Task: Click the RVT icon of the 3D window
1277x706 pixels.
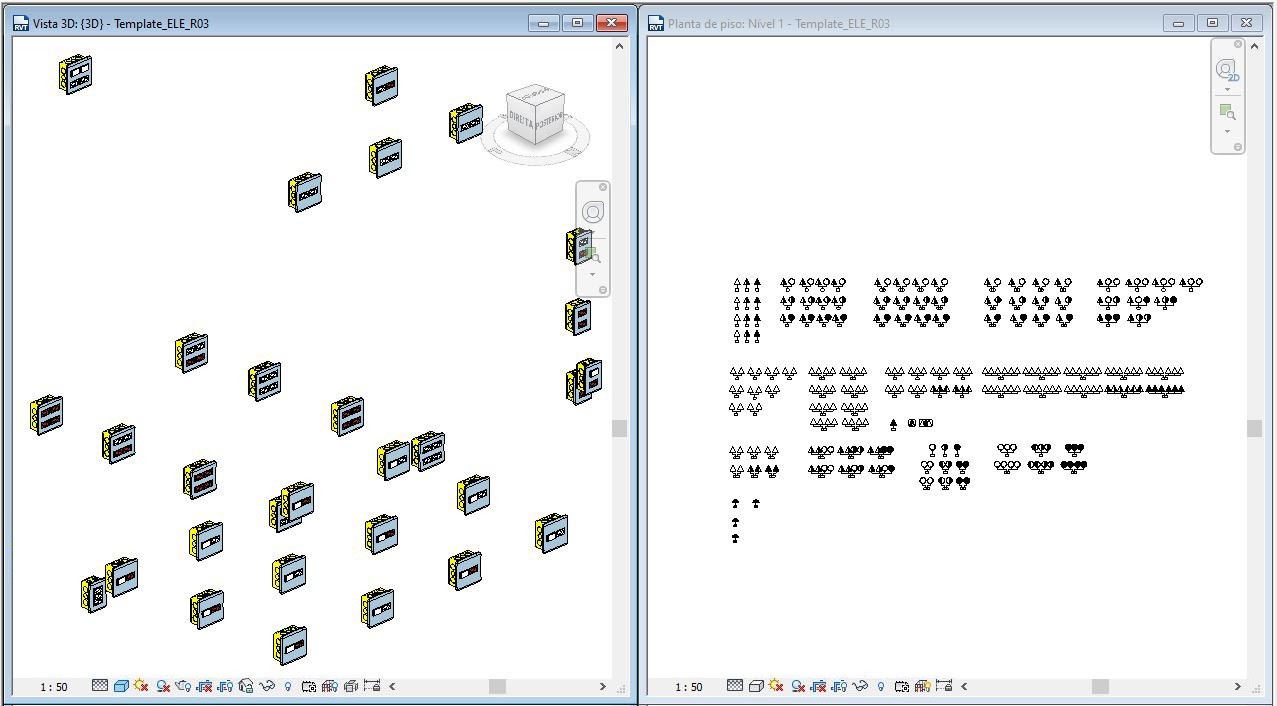Action: pos(21,23)
